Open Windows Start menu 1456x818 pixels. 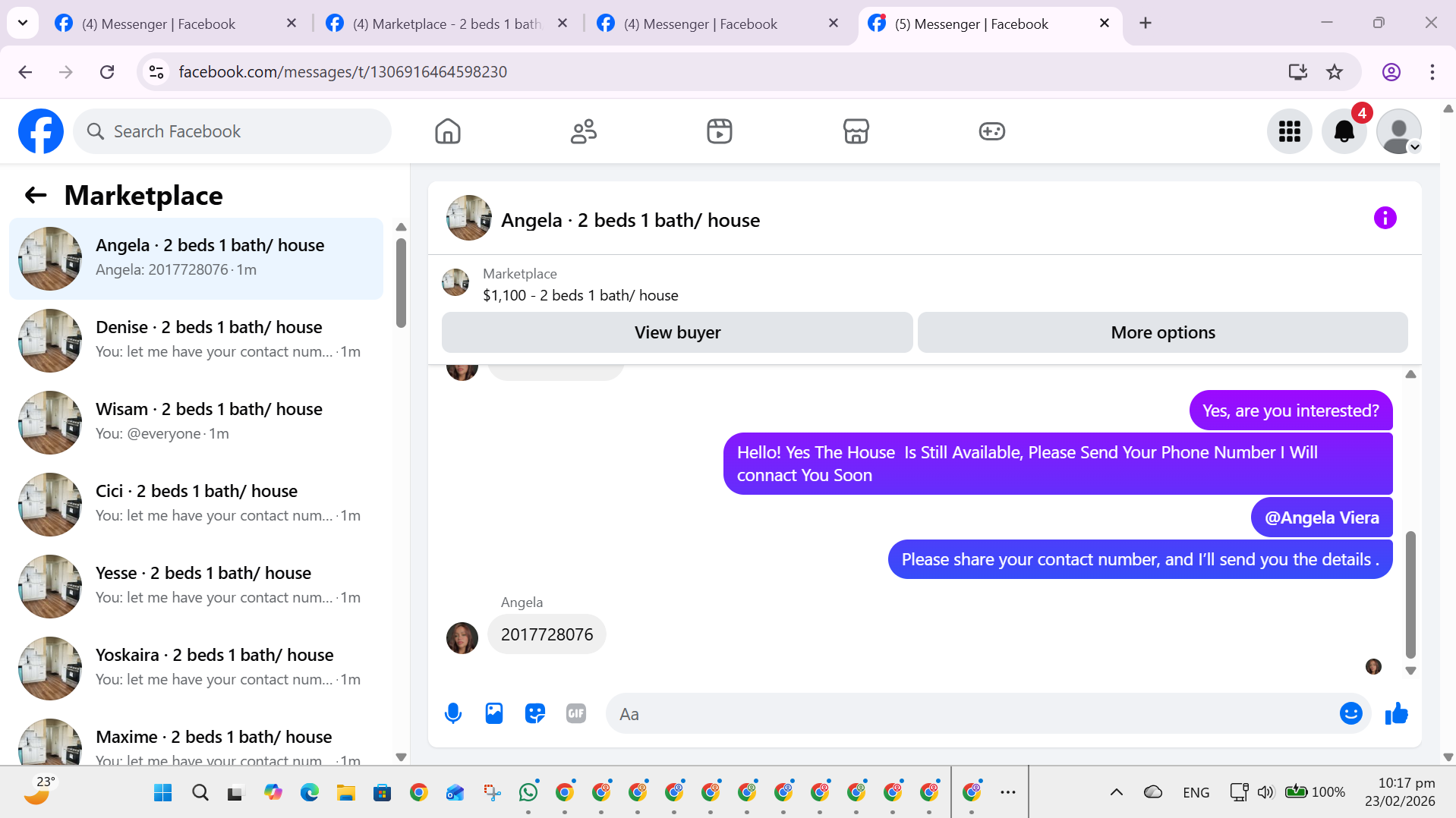[162, 793]
